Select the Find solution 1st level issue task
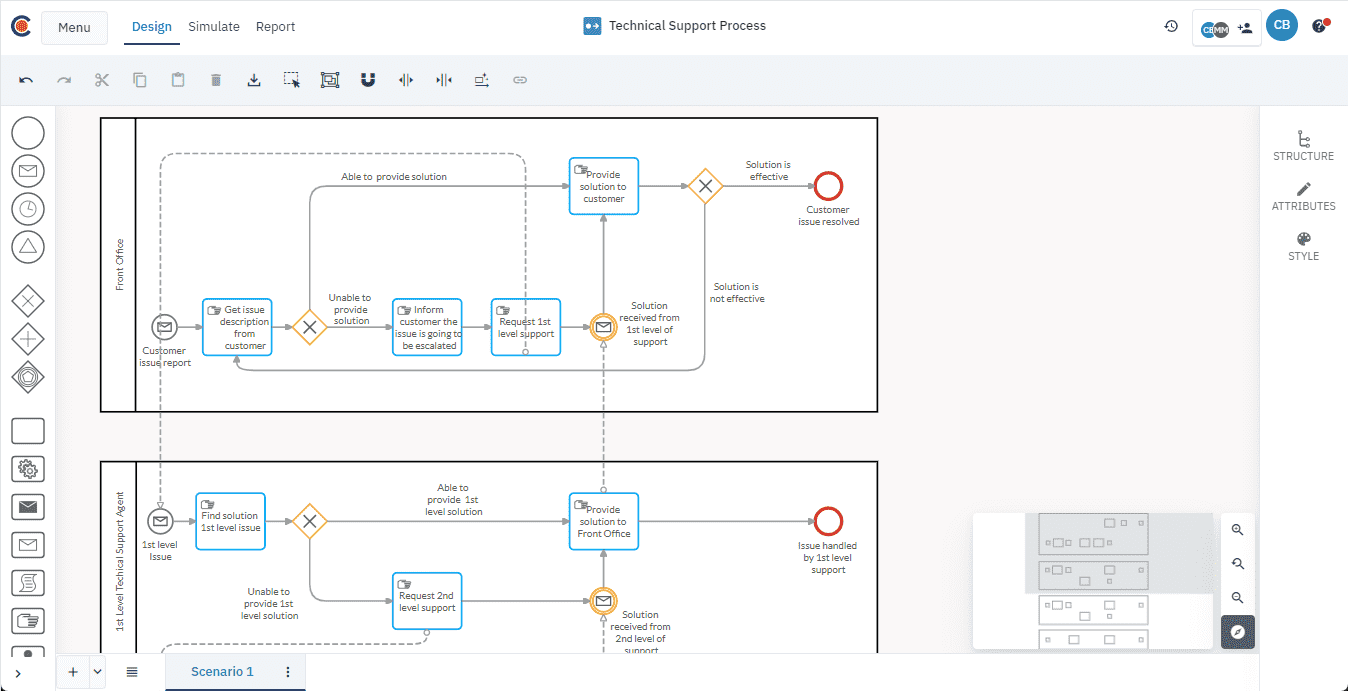This screenshot has width=1348, height=691. [x=230, y=521]
